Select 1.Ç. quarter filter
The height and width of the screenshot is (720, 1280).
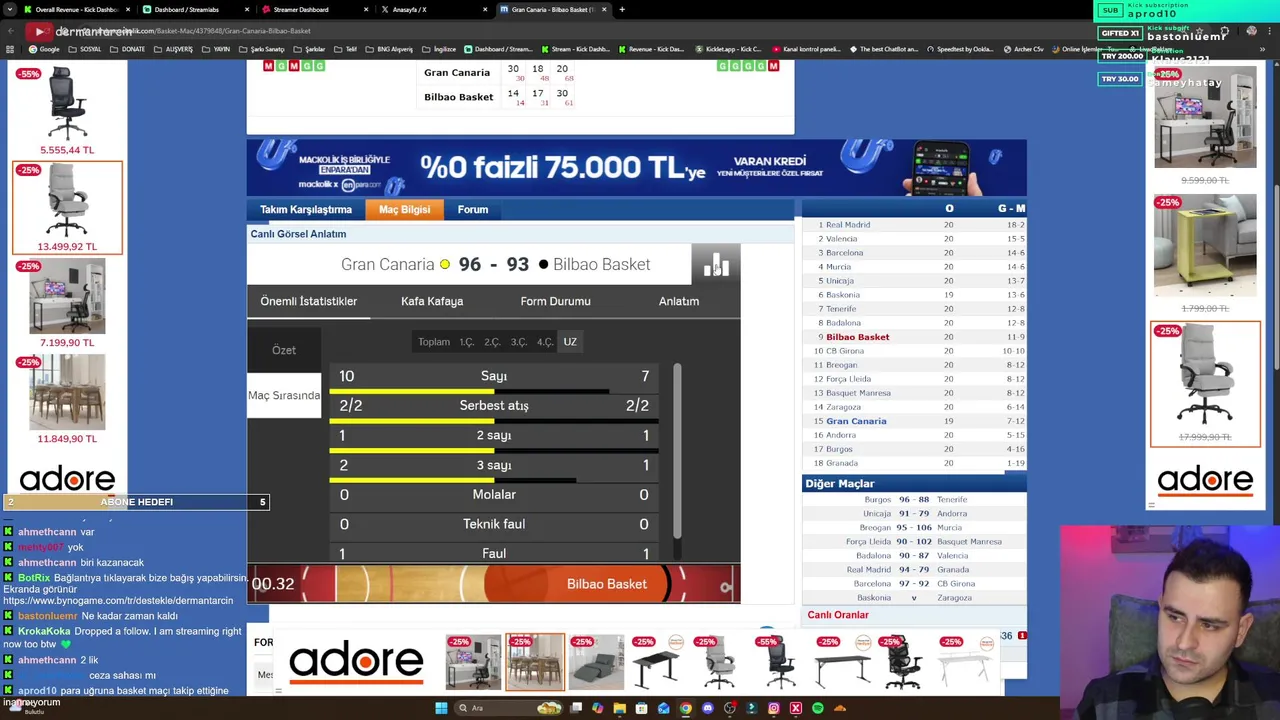tap(467, 342)
